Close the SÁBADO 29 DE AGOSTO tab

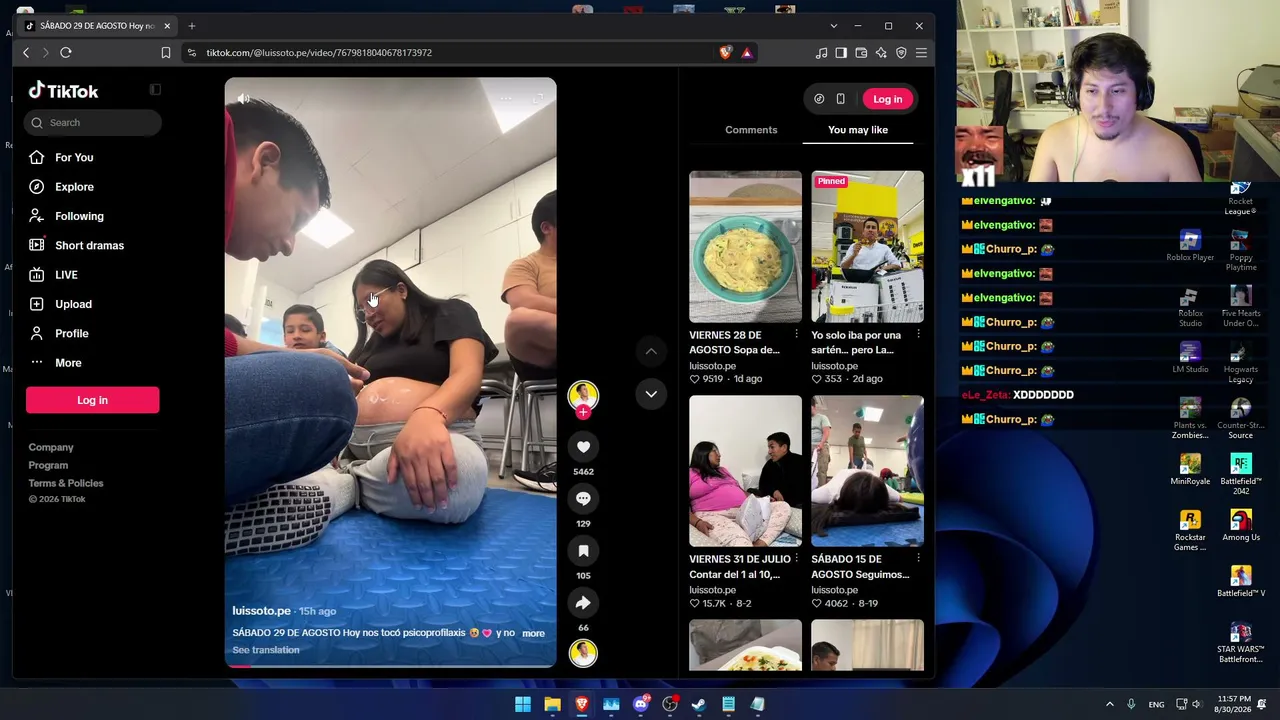click(167, 26)
